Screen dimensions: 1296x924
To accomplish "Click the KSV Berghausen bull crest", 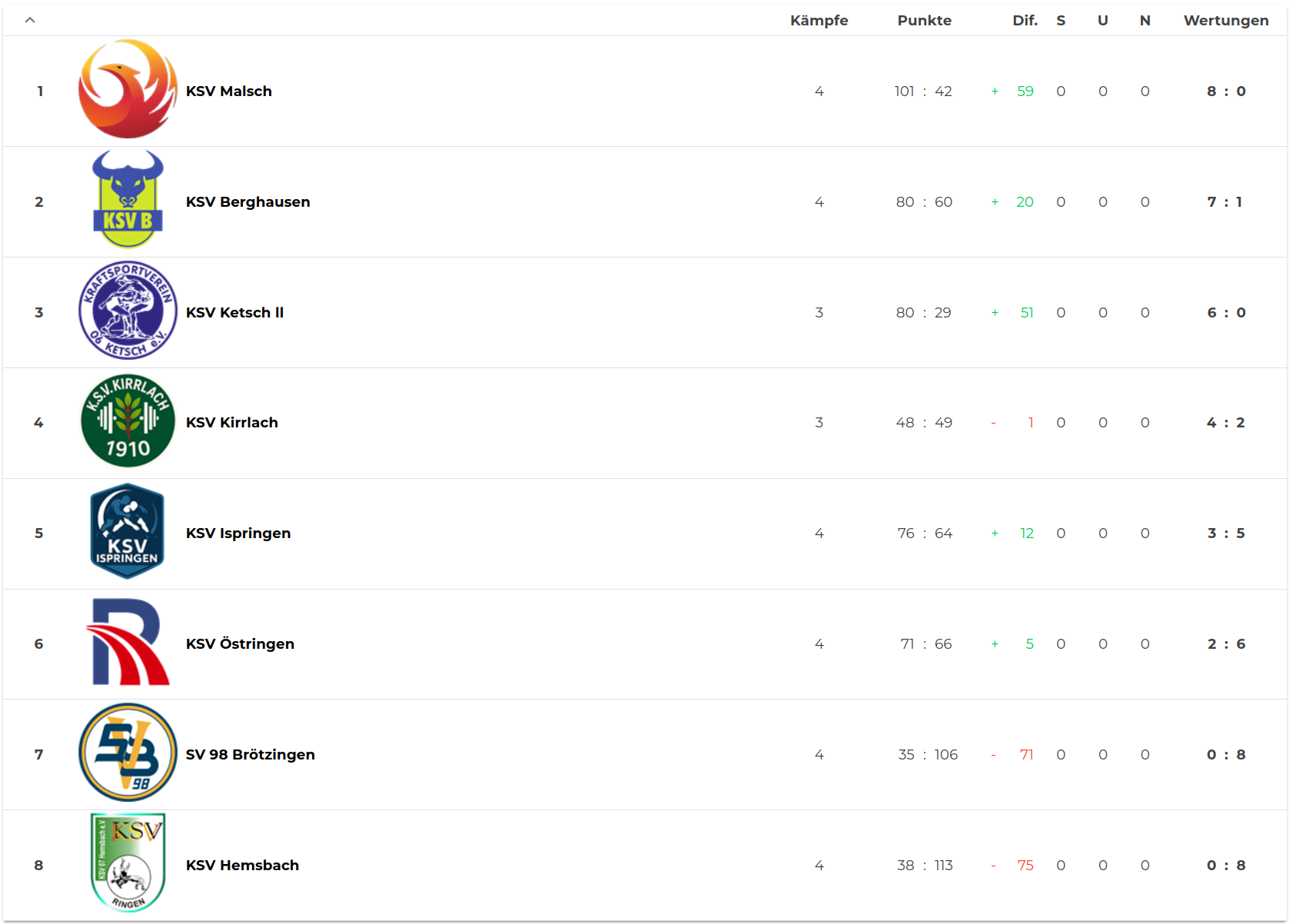I will (128, 200).
